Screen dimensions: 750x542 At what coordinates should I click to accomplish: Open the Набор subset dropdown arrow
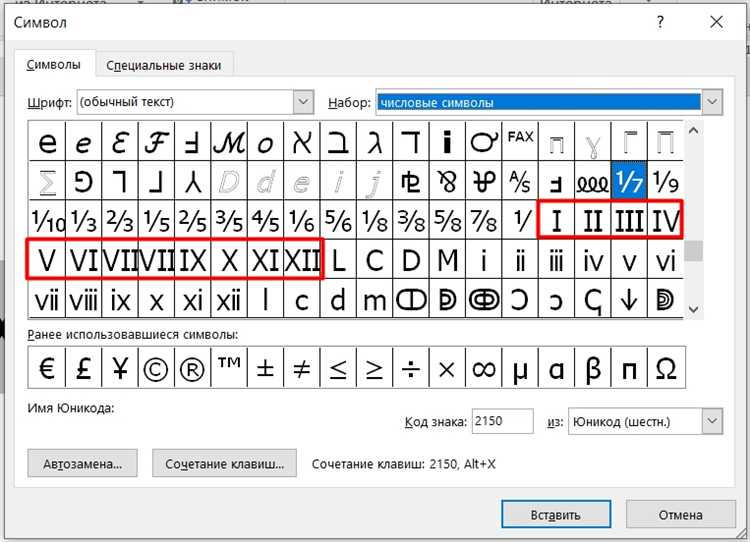click(712, 102)
